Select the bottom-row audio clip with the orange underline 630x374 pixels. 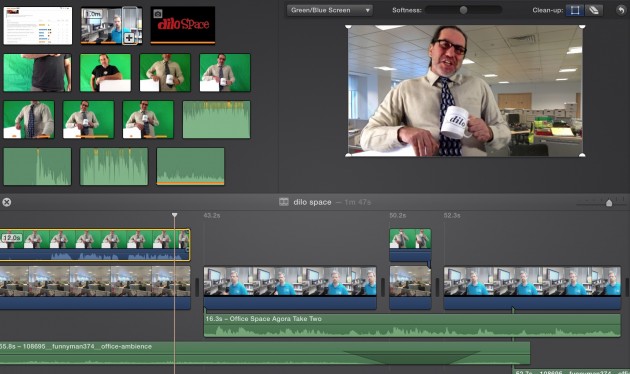[190, 166]
